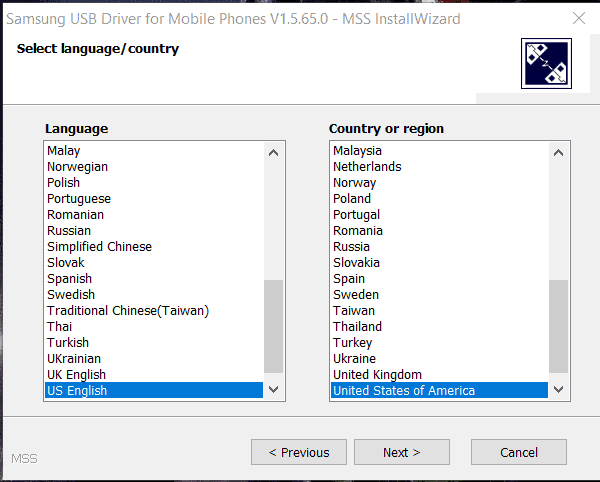600x482 pixels.
Task: Select Russia in Country list
Action: pyautogui.click(x=439, y=247)
